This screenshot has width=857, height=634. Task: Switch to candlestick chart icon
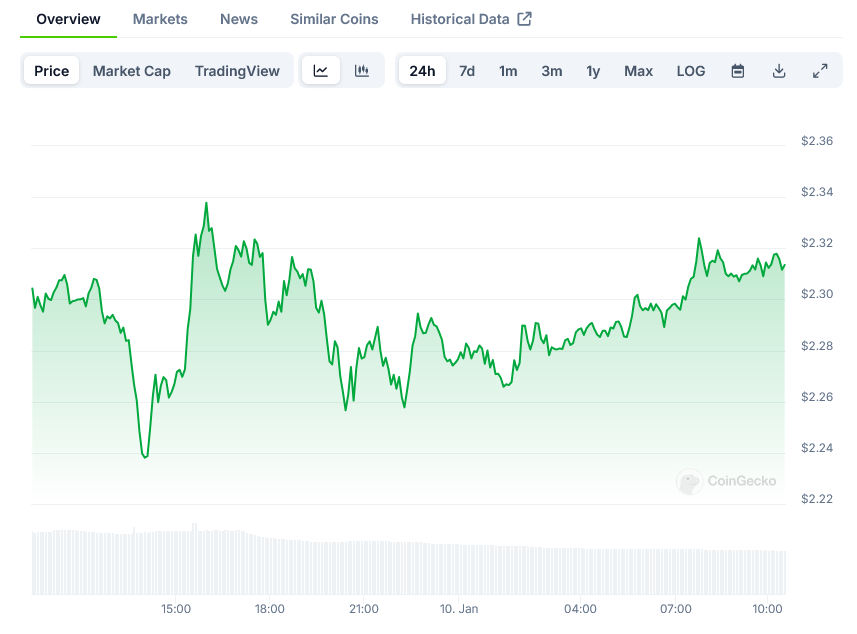click(362, 71)
